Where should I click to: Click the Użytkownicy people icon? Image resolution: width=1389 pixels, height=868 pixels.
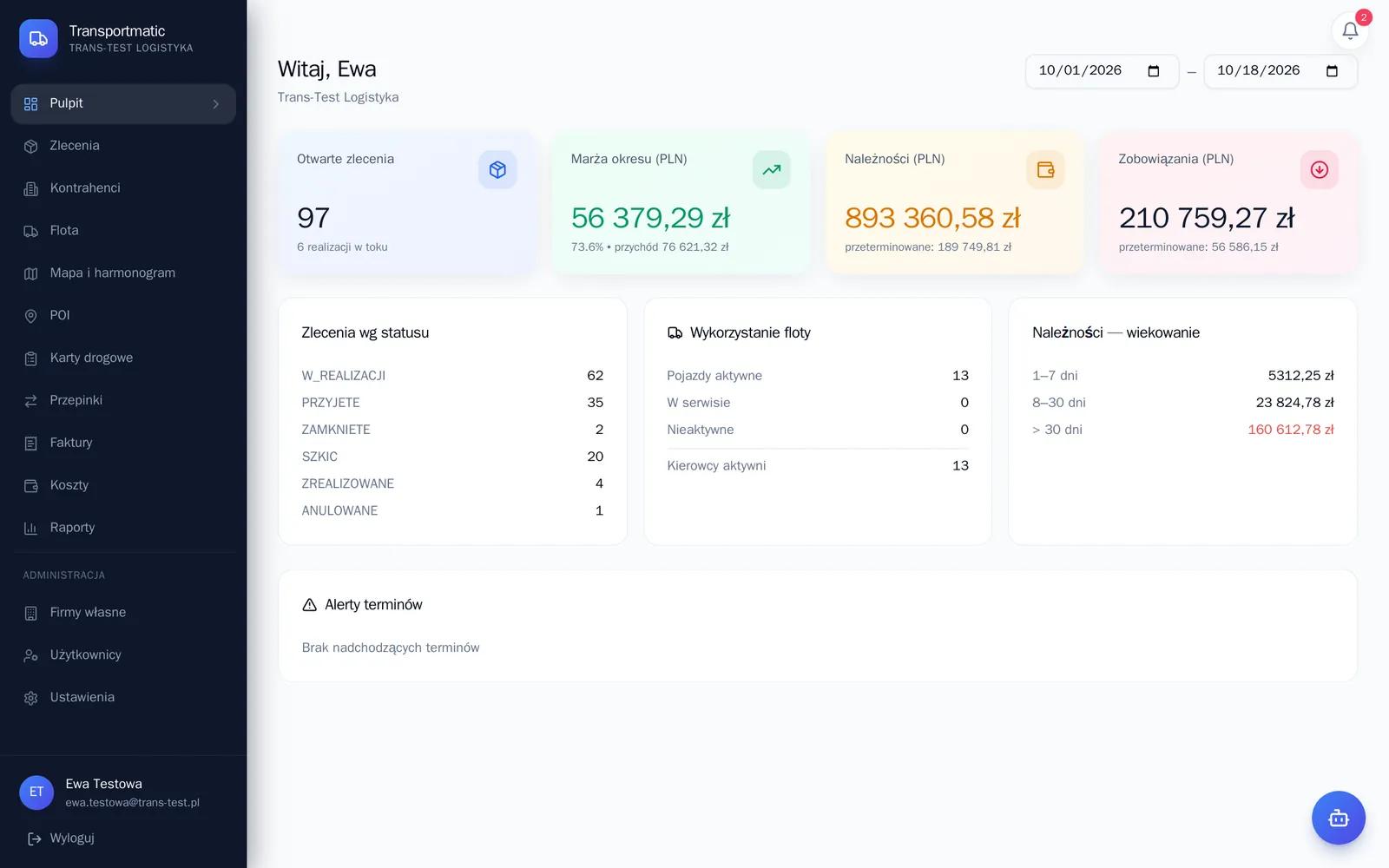click(x=31, y=656)
